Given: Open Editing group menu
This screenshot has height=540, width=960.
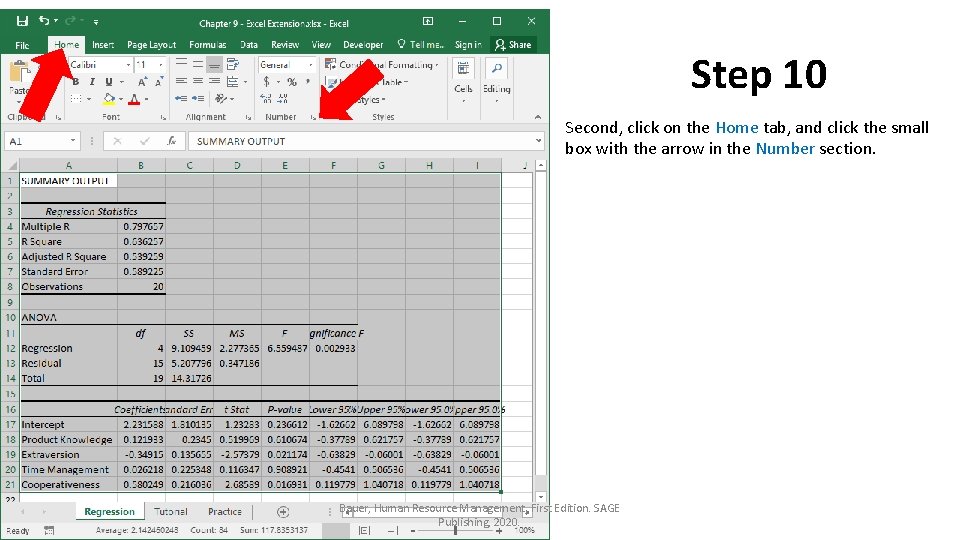Looking at the screenshot, I should tap(496, 80).
